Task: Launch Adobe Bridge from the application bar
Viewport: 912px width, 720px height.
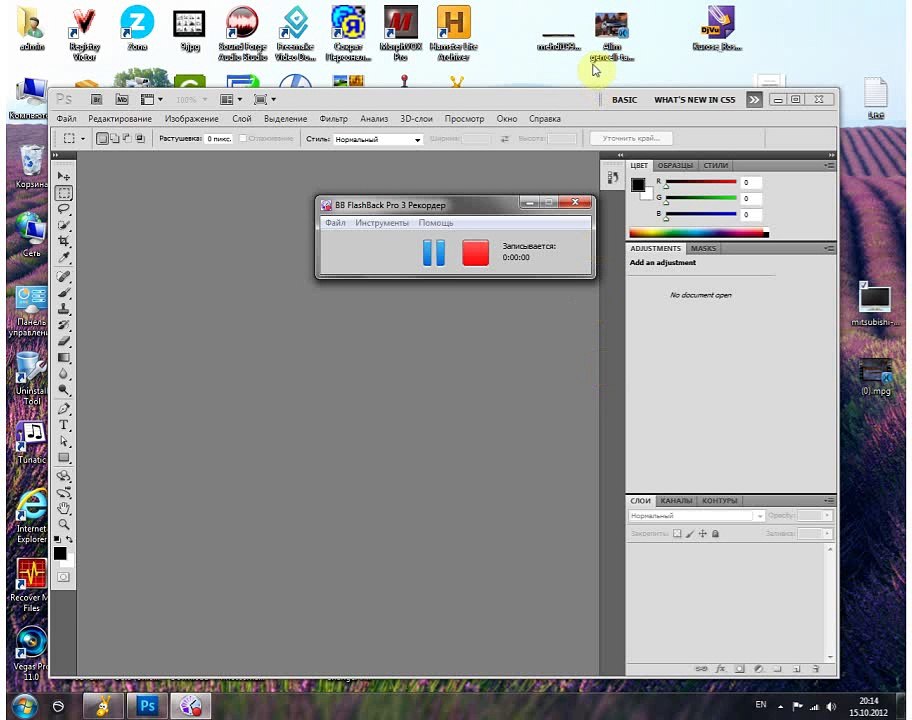Action: [97, 99]
